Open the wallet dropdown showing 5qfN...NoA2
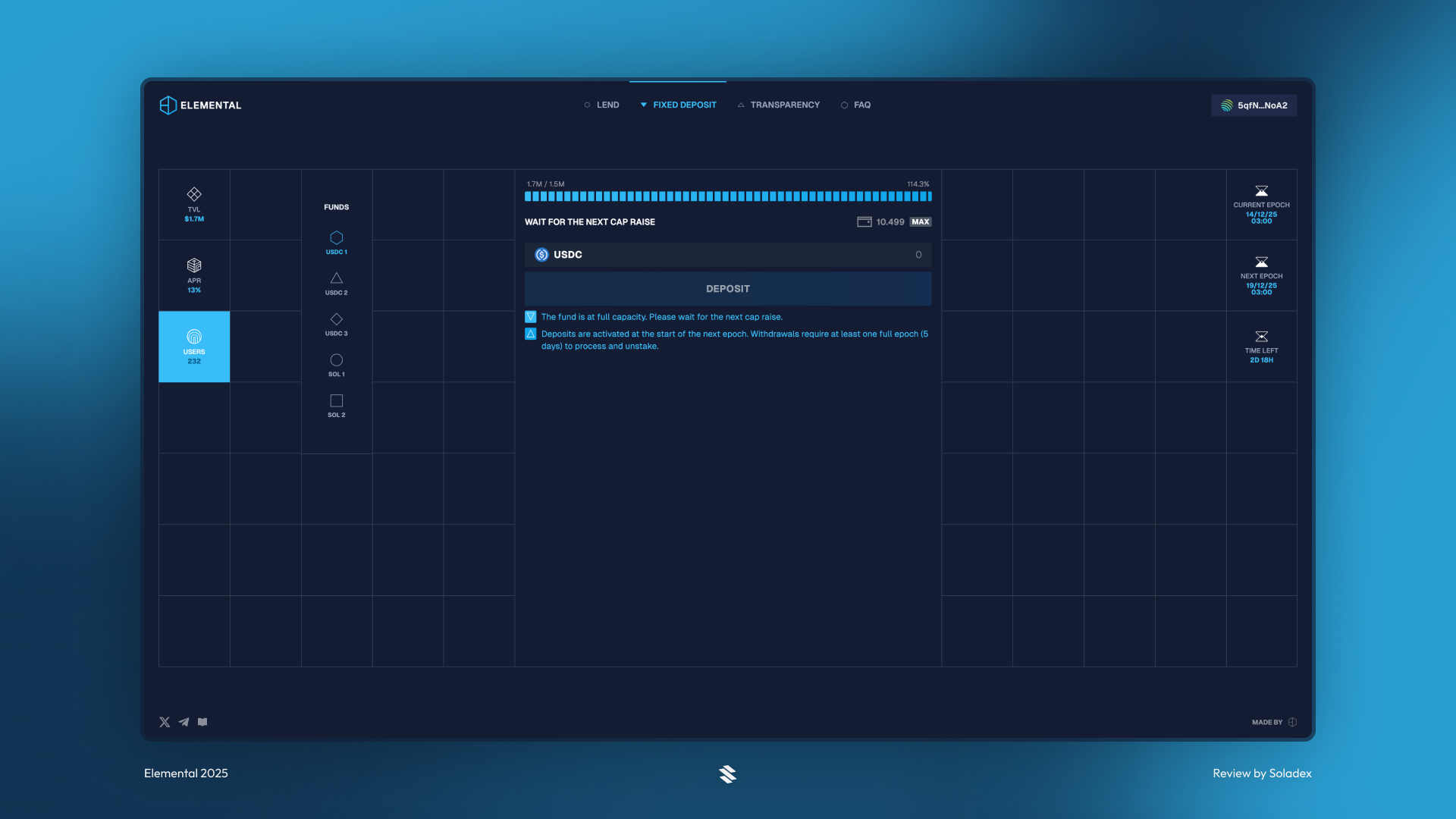The width and height of the screenshot is (1456, 819). (x=1254, y=105)
